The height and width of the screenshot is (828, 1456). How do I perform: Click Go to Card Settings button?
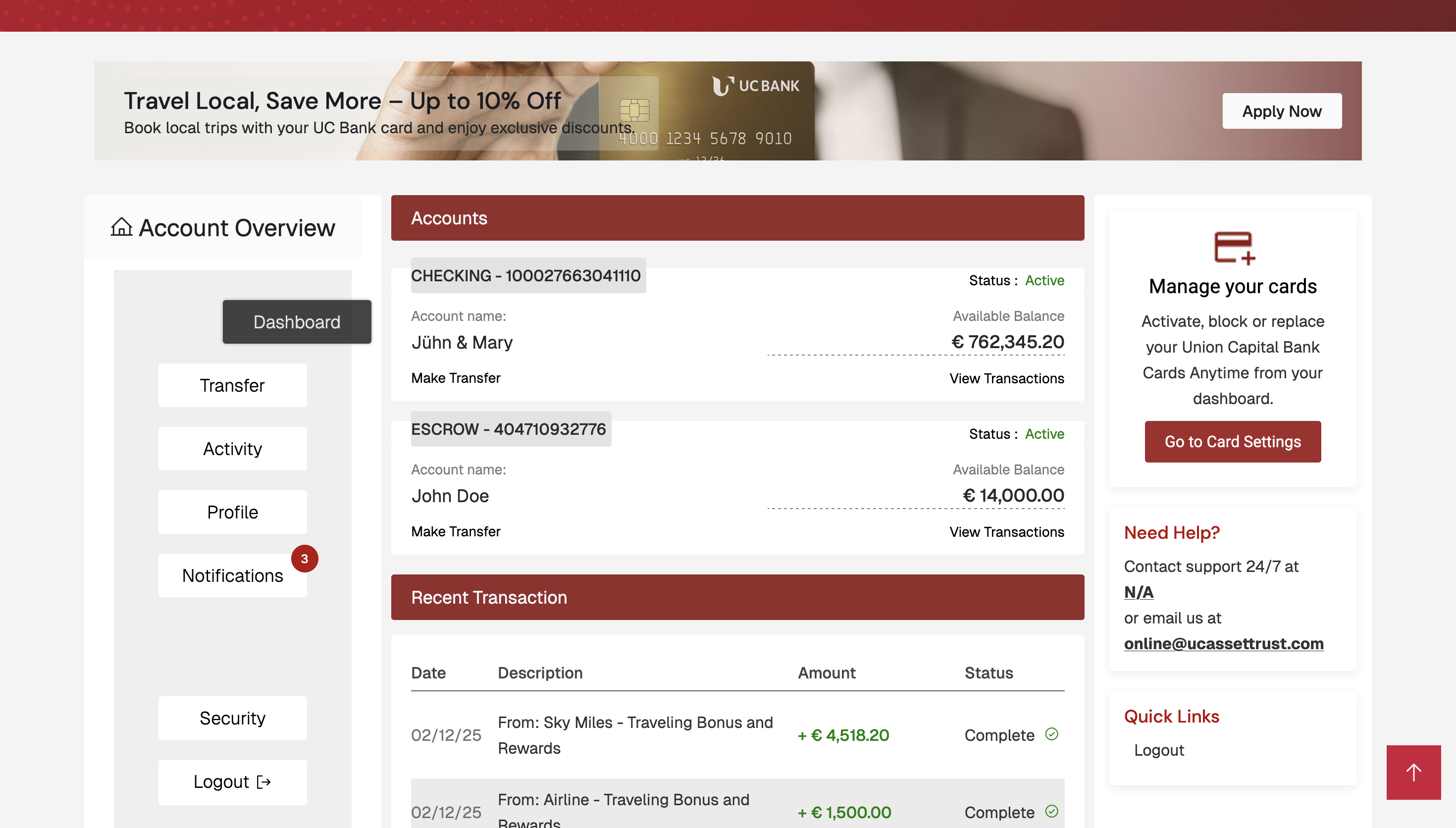click(1233, 442)
